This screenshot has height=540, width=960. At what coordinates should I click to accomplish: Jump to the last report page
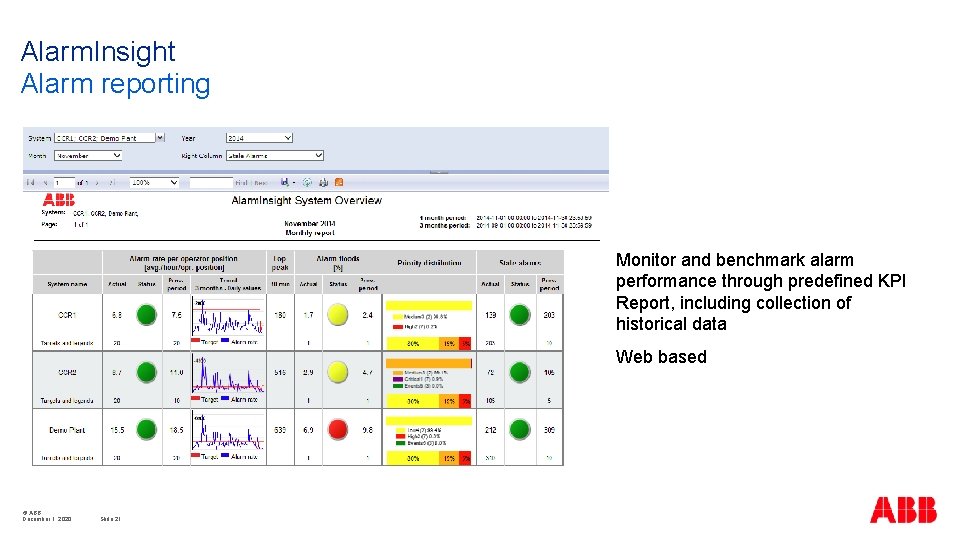coord(111,182)
